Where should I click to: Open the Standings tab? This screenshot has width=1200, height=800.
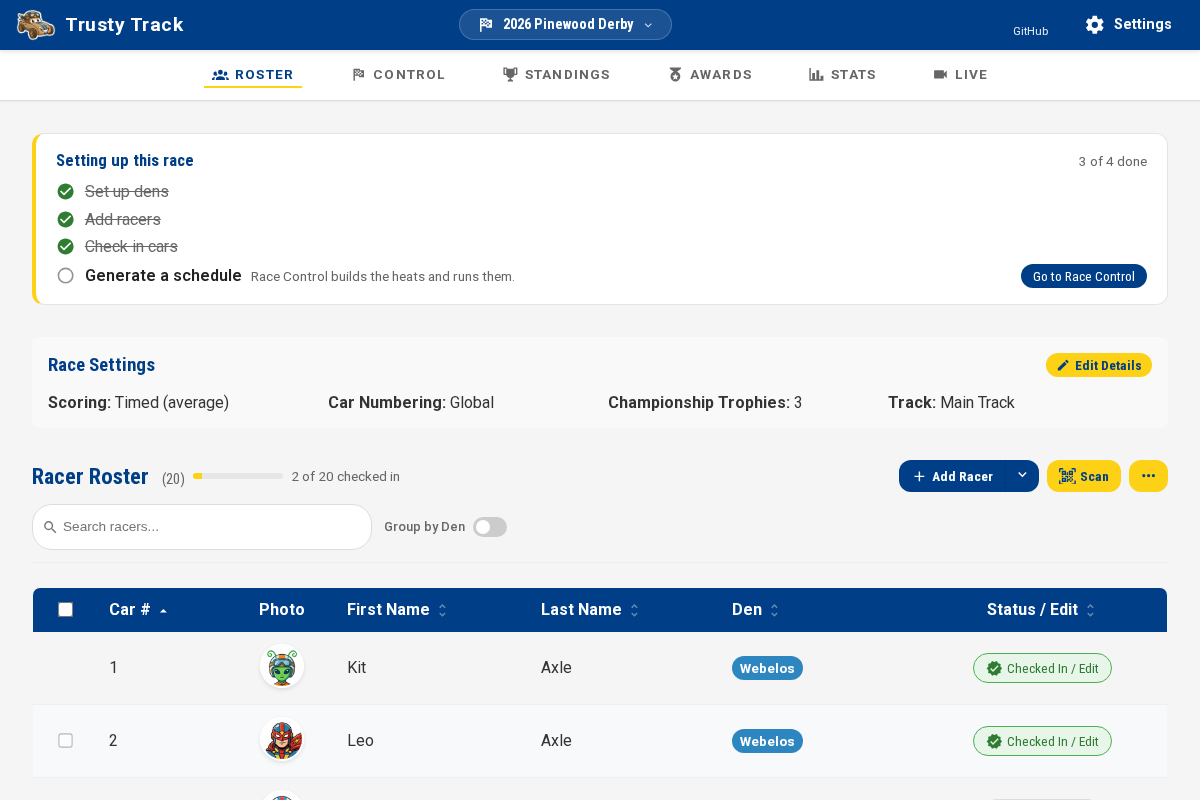click(557, 75)
